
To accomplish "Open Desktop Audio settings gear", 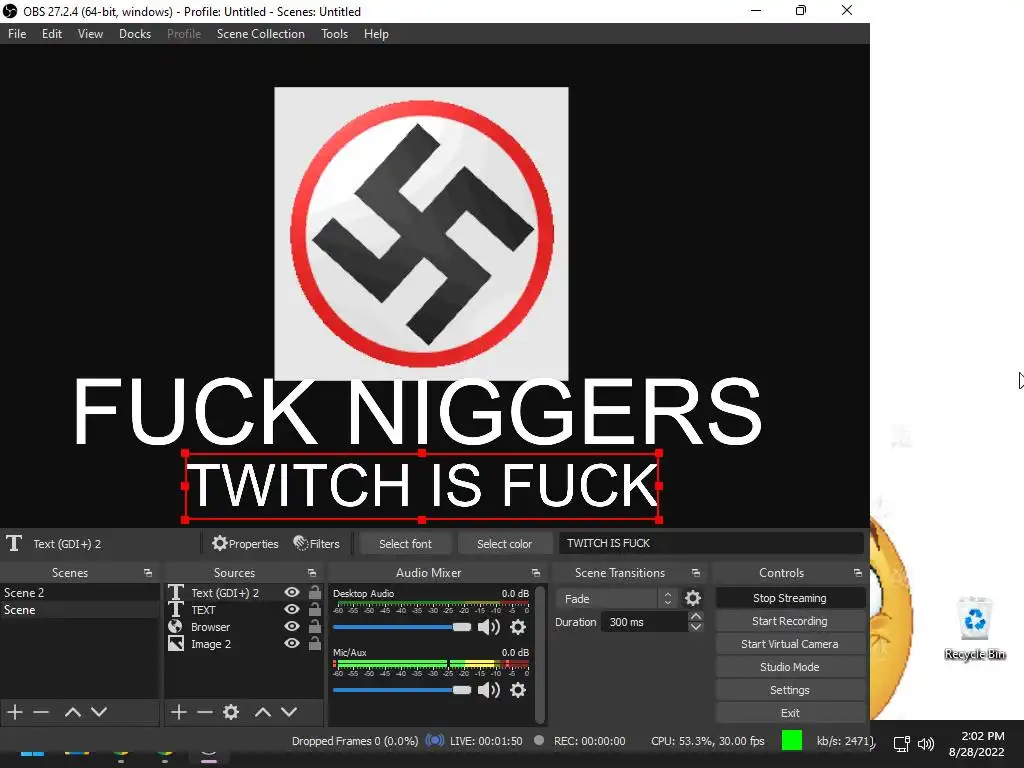I will pos(518,627).
